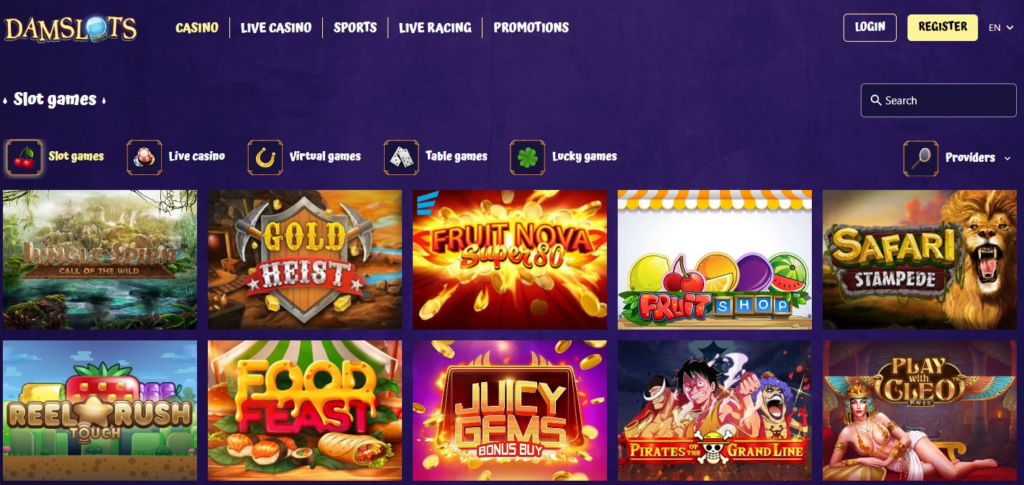Image resolution: width=1024 pixels, height=485 pixels.
Task: Launch the Gold Heist game thumbnail
Action: tap(305, 259)
